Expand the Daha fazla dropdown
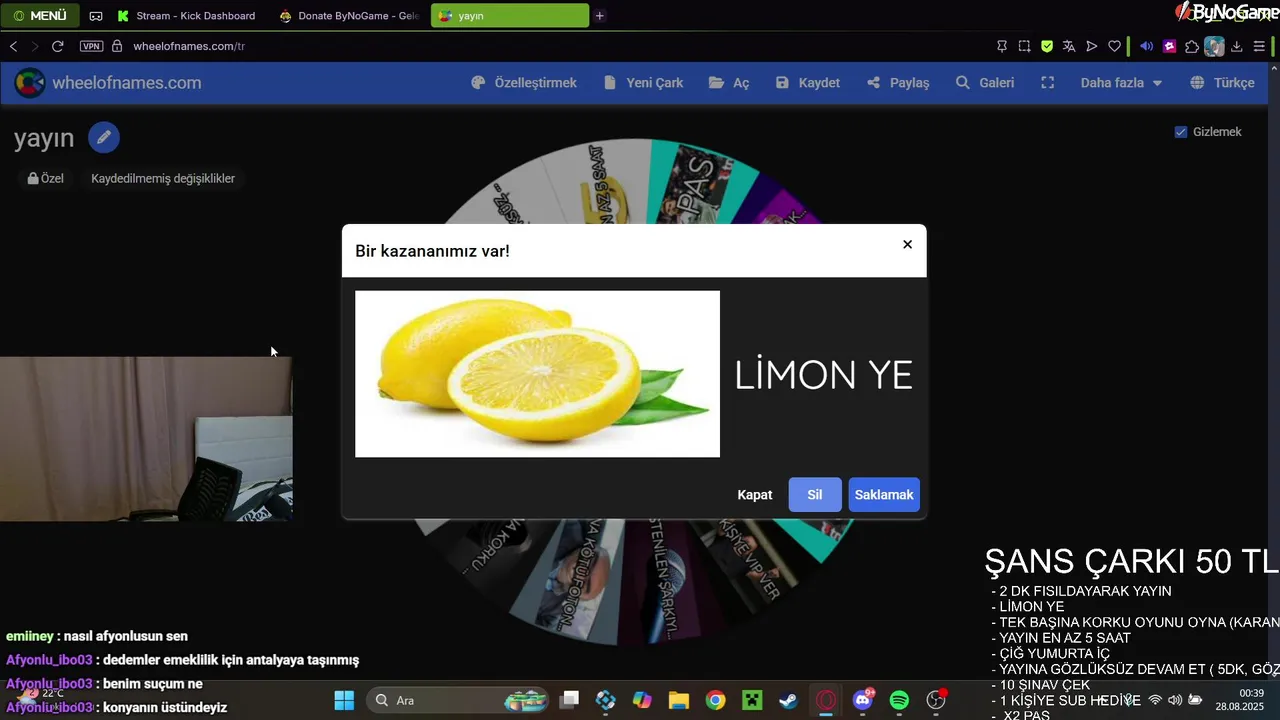The height and width of the screenshot is (720, 1280). point(1121,83)
